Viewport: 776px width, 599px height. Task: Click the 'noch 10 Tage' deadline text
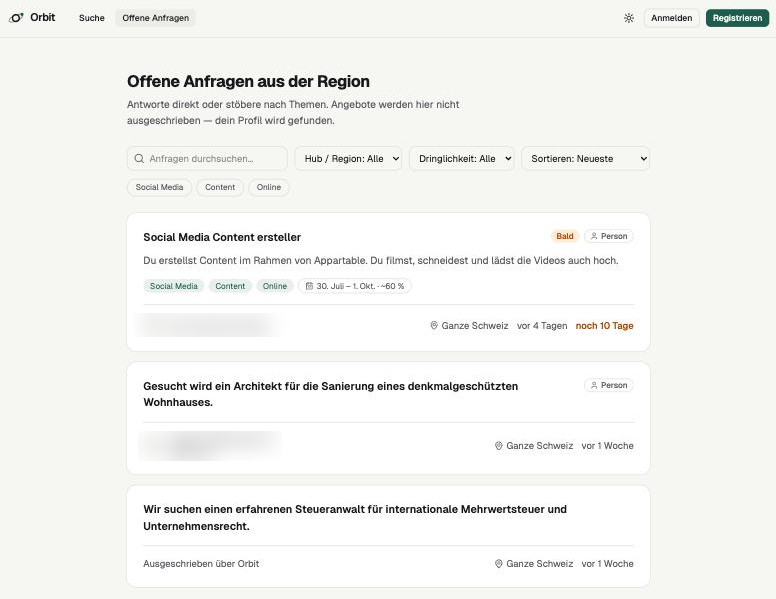[604, 326]
